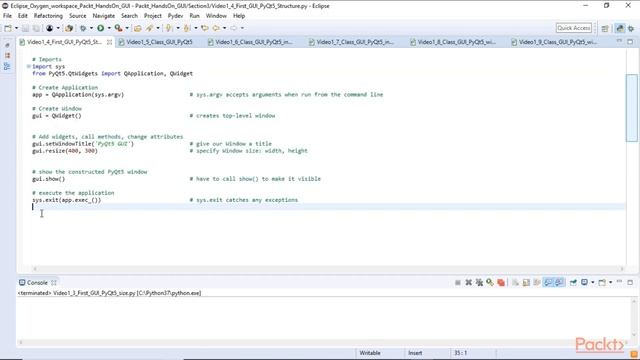640x360 pixels.
Task: Open the Run button dropdown arrow
Action: point(109,28)
